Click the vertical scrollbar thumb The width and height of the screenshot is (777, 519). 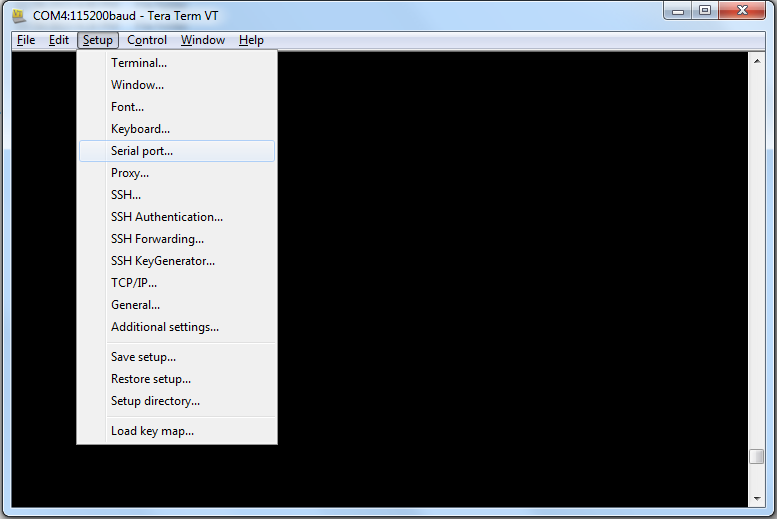pyautogui.click(x=757, y=457)
